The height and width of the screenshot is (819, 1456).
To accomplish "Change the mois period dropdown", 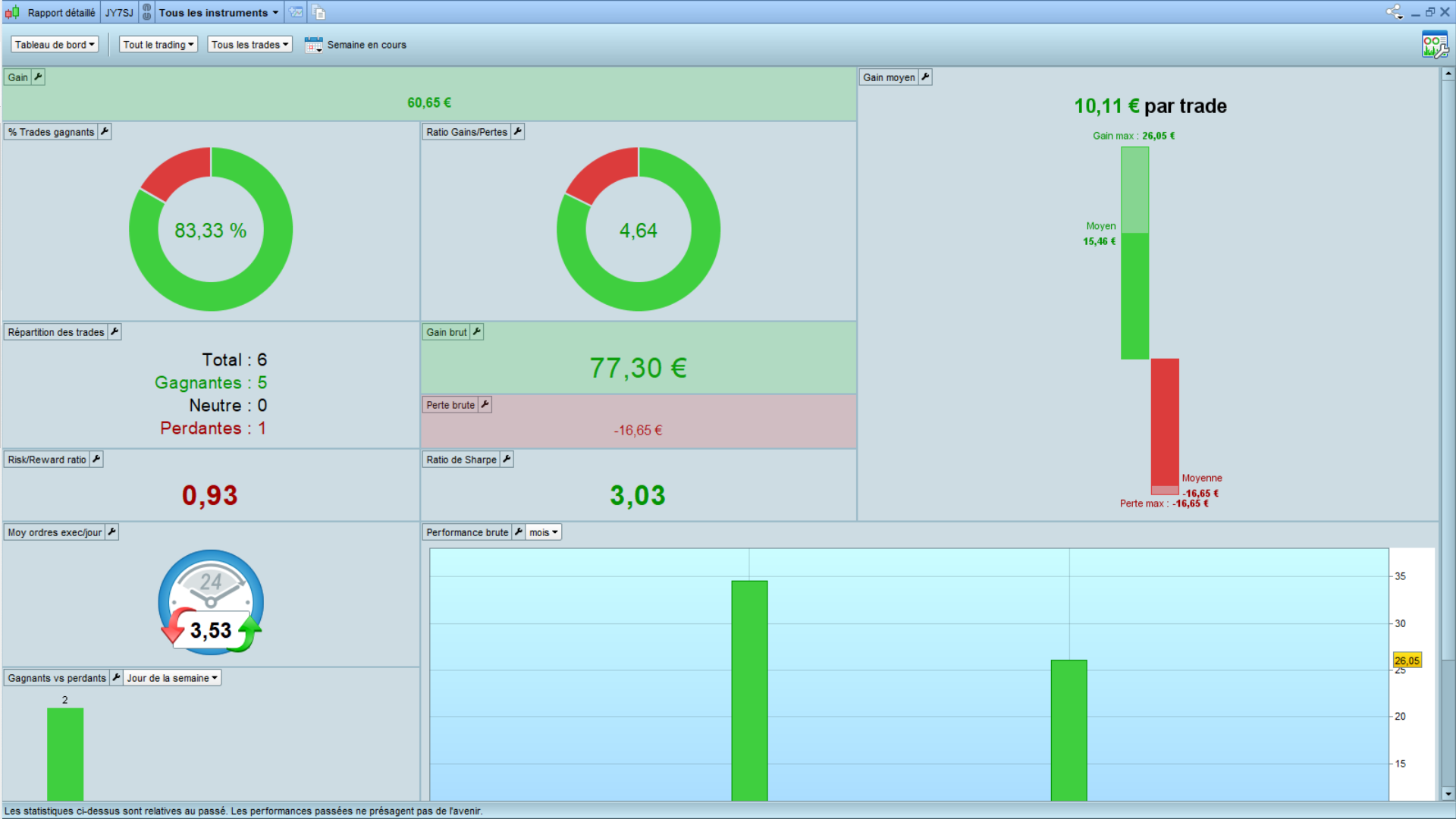I will coord(544,532).
